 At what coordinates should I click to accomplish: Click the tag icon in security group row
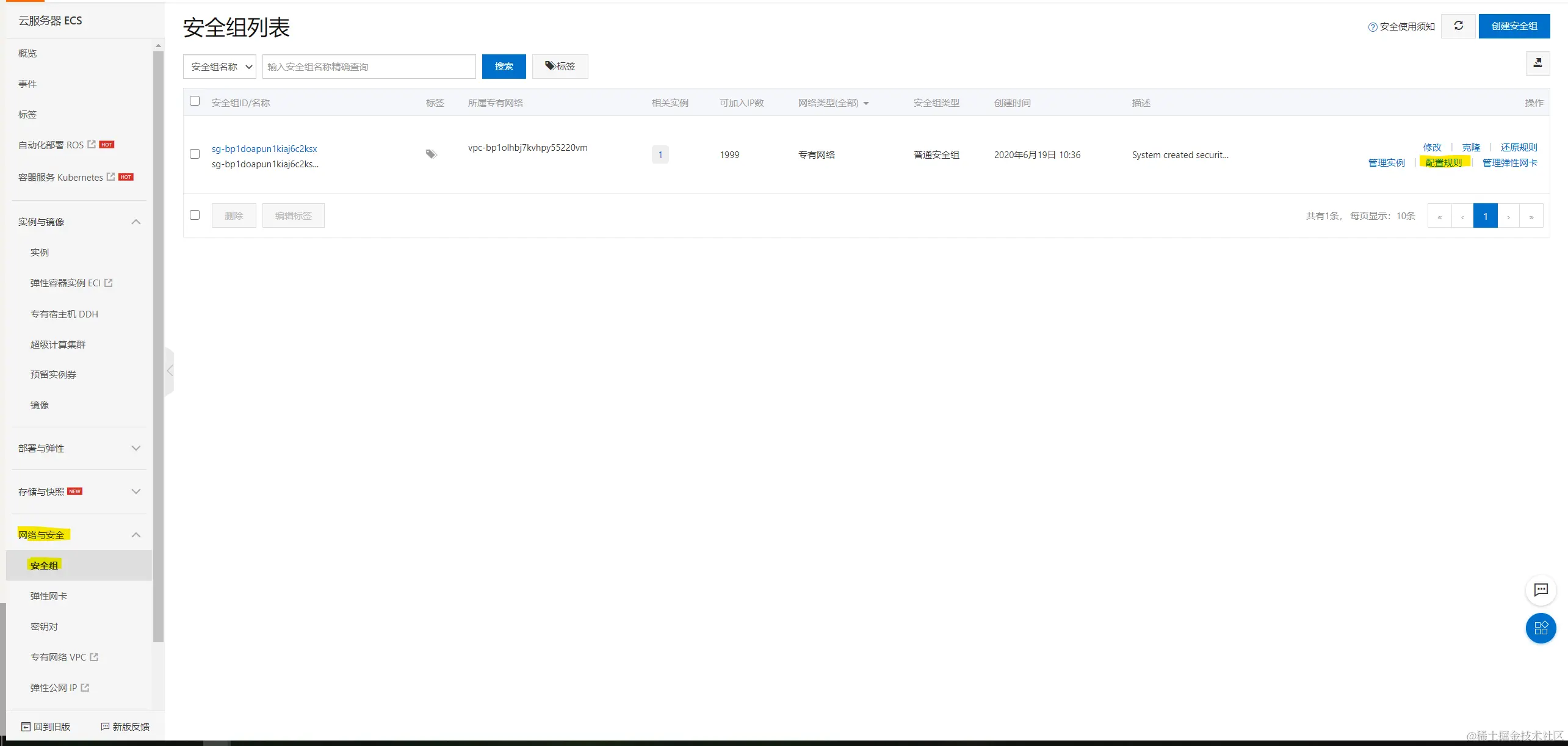431,154
